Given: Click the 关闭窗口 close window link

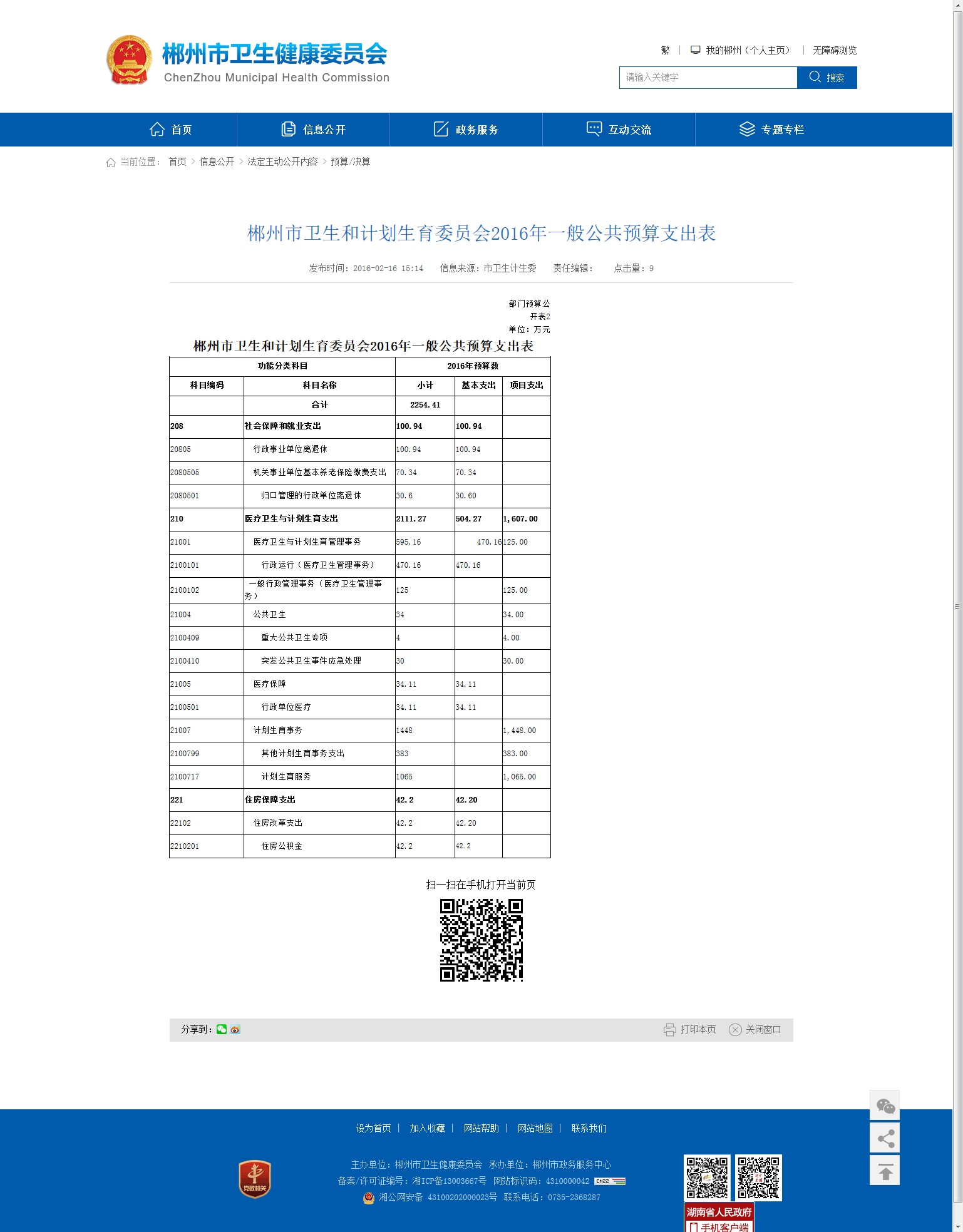Looking at the screenshot, I should [x=755, y=1029].
